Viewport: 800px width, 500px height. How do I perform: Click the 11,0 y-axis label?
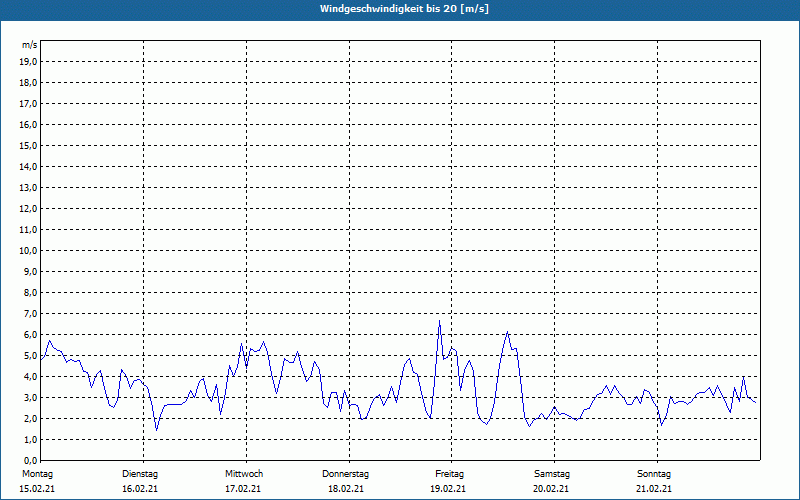click(28, 230)
